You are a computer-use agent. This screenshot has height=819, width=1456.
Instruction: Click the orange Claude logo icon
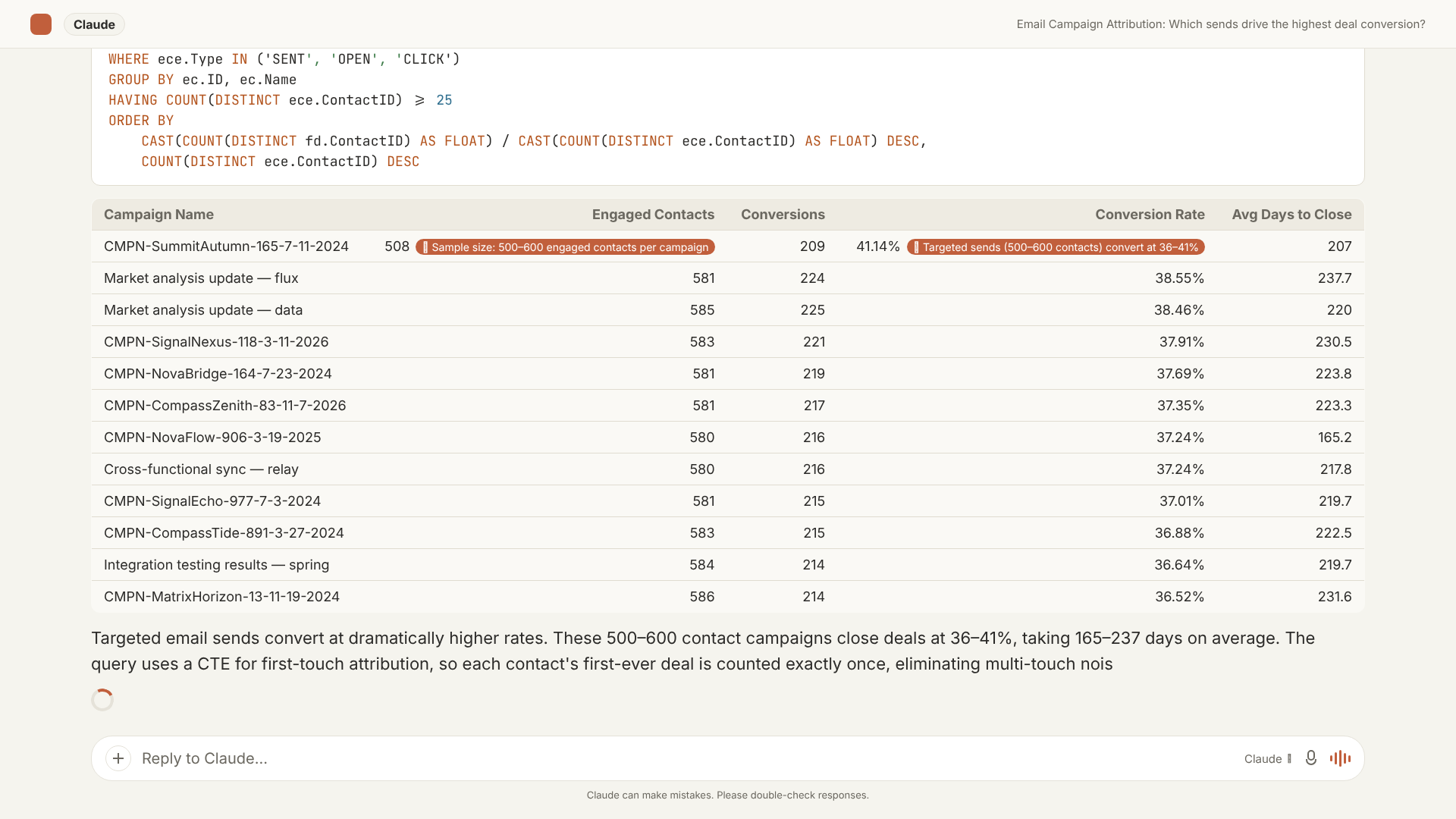pyautogui.click(x=41, y=24)
